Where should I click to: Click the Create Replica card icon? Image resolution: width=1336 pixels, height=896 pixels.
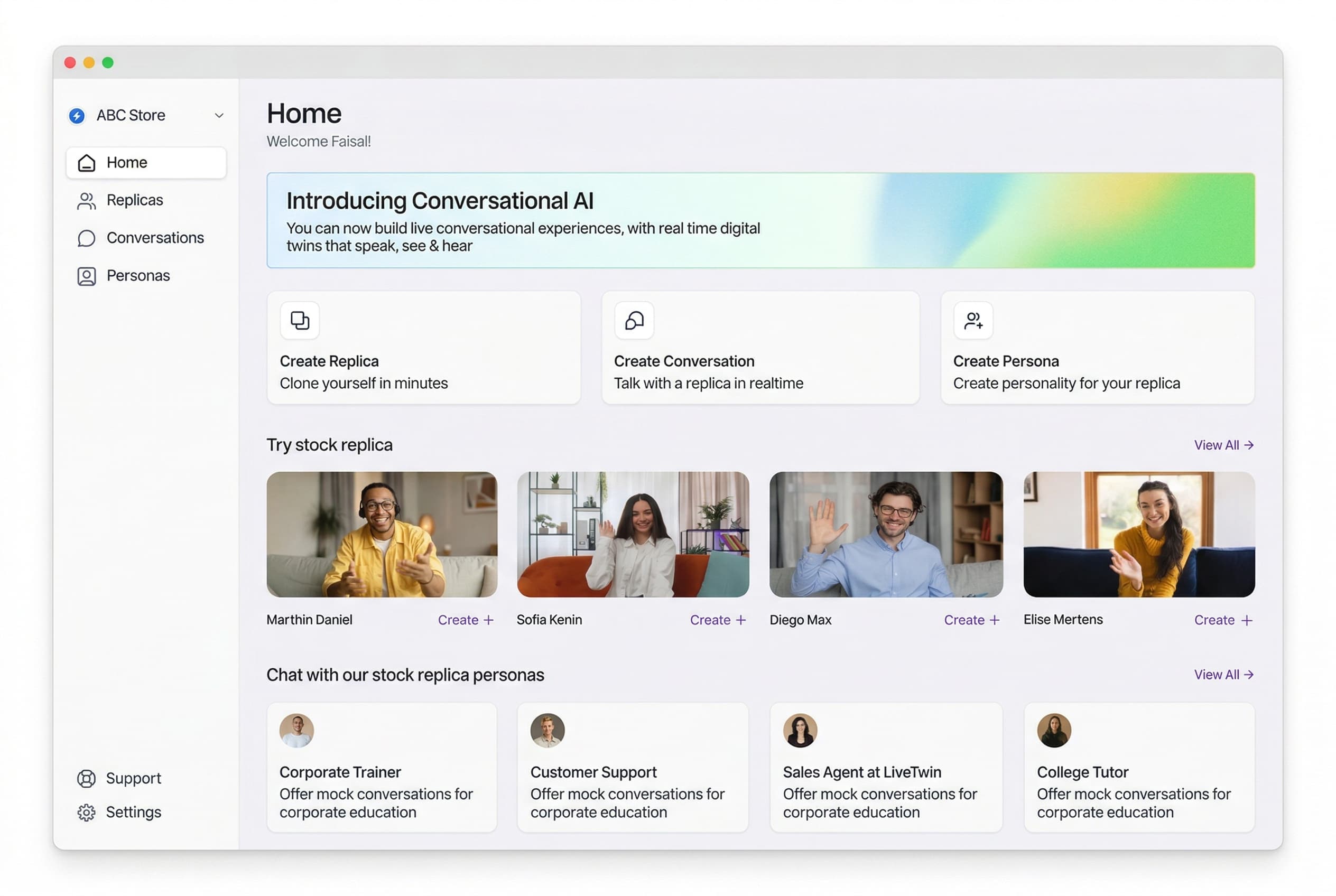click(300, 321)
